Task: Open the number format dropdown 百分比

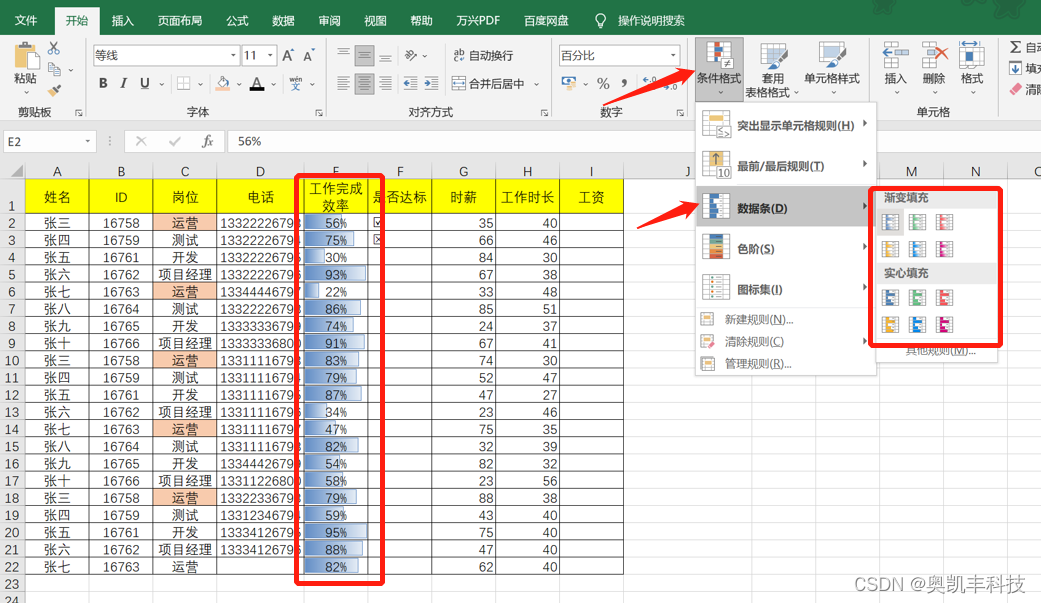Action: (673, 55)
